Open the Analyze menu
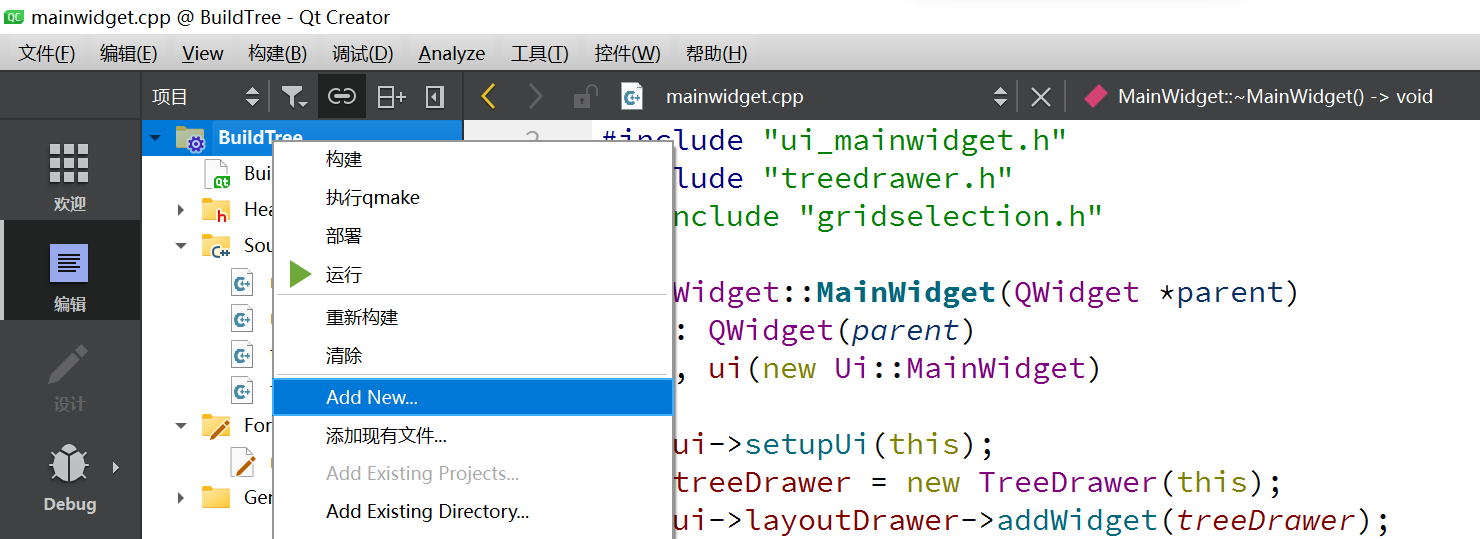The image size is (1480, 539). (452, 53)
